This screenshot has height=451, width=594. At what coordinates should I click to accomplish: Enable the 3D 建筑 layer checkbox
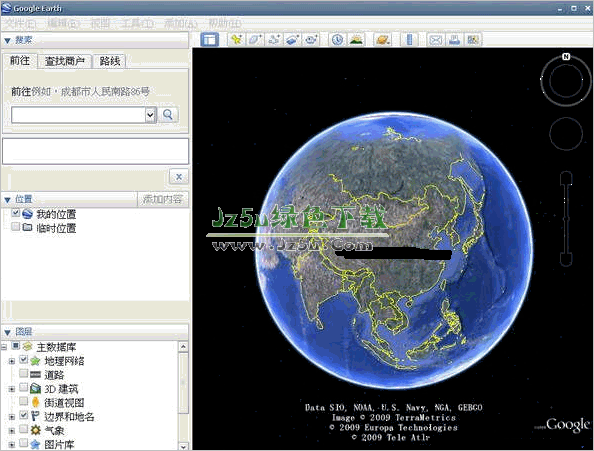click(23, 387)
